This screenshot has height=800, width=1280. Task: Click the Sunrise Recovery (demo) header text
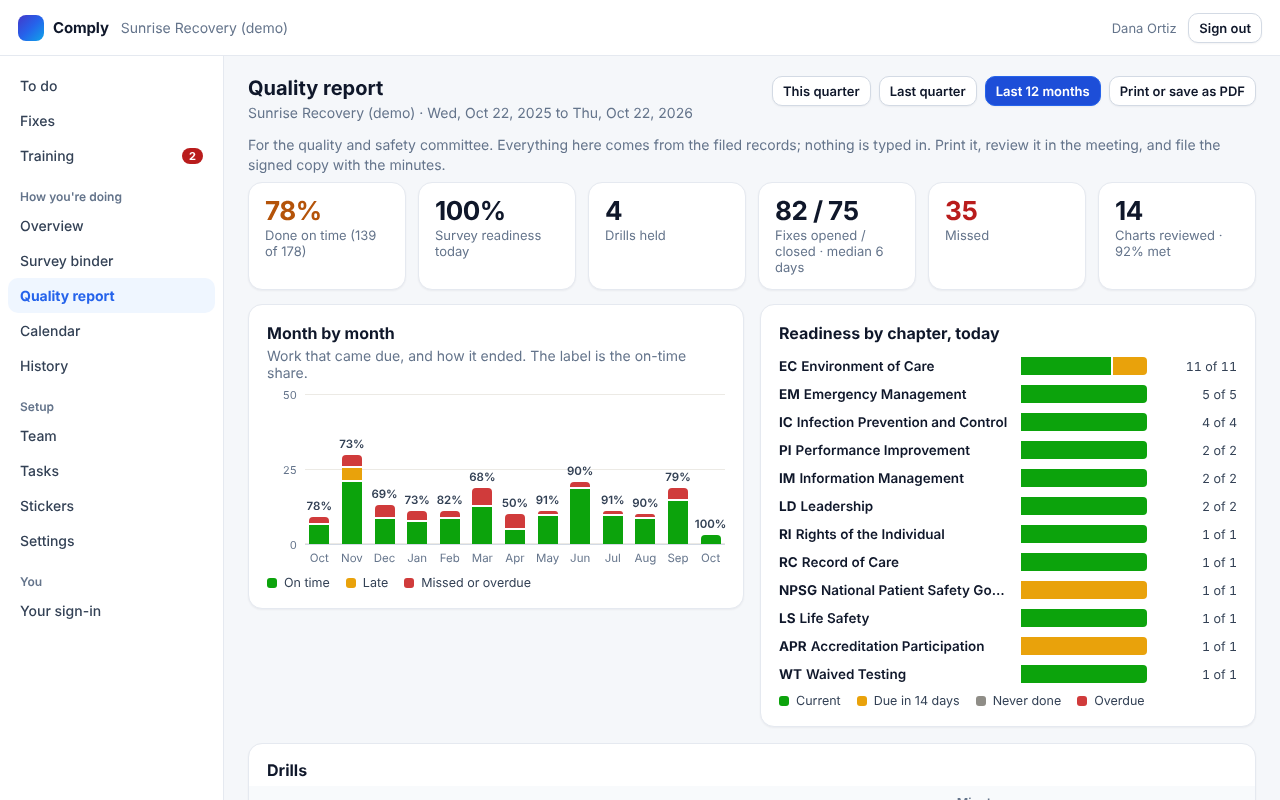click(x=204, y=28)
